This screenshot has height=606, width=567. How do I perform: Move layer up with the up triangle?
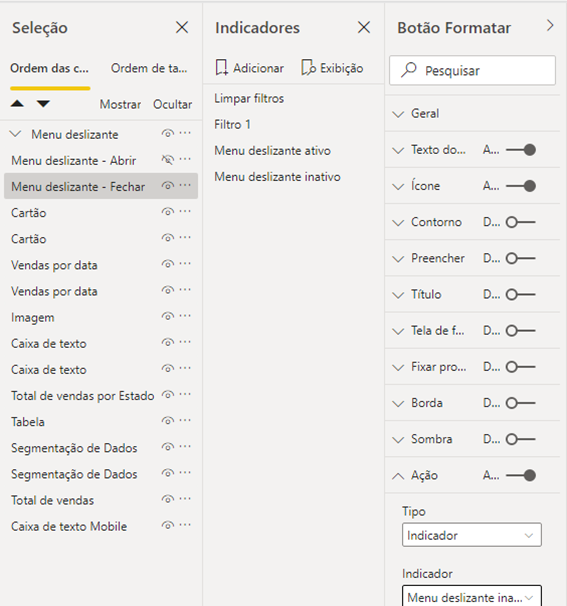pyautogui.click(x=17, y=104)
